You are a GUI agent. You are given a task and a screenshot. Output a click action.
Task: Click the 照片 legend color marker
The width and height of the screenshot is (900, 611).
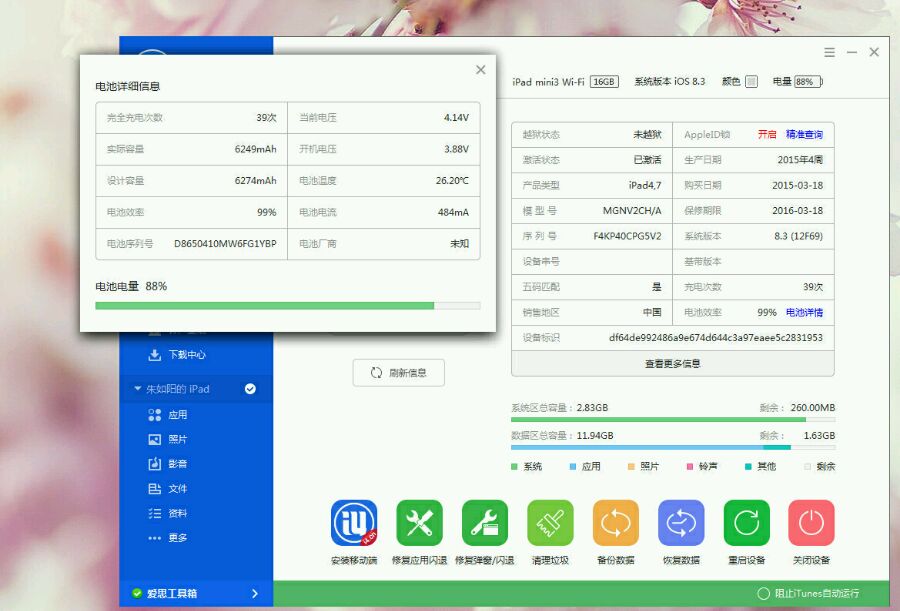point(631,467)
